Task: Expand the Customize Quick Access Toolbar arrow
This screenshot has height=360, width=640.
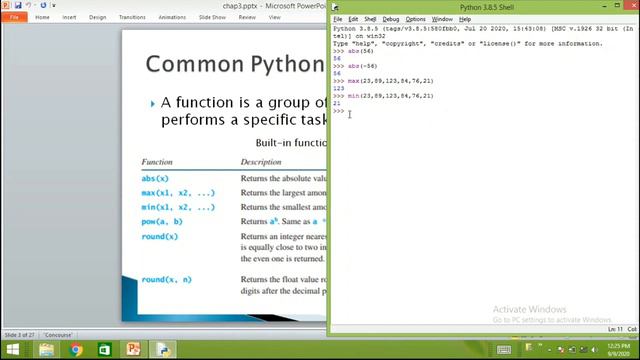Action: click(53, 6)
